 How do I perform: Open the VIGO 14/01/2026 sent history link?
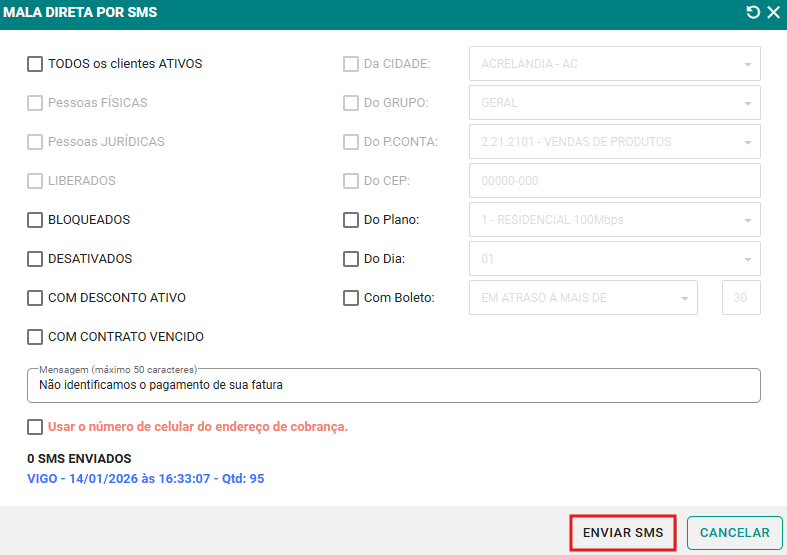click(146, 479)
